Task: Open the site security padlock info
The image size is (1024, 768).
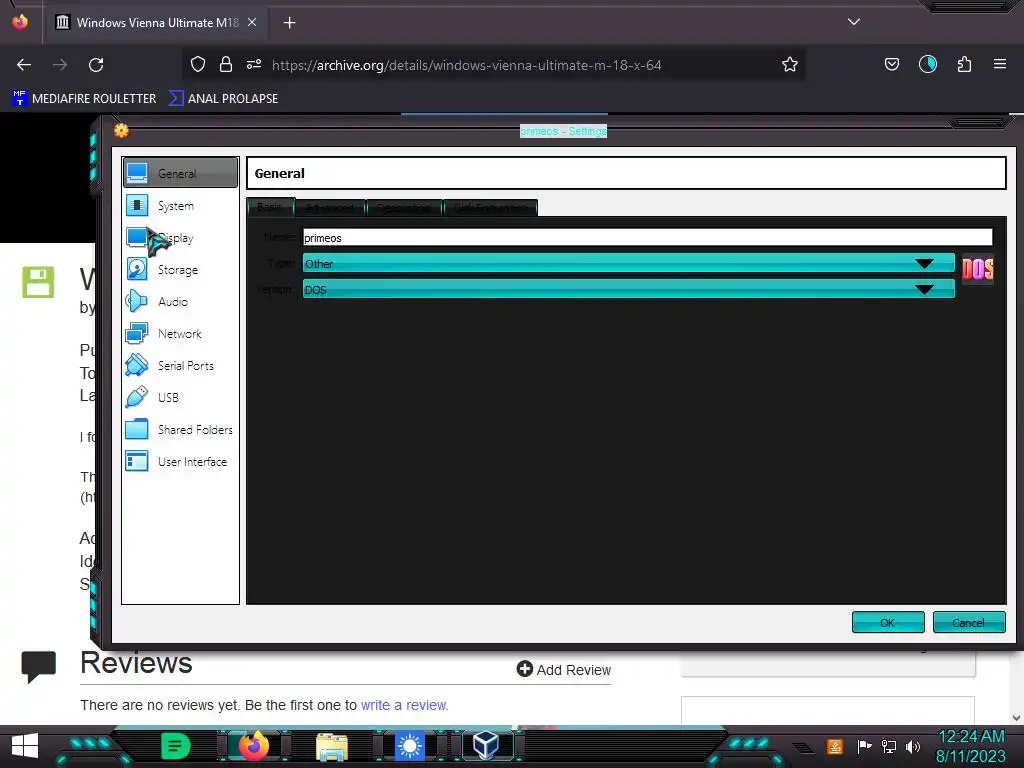Action: (x=226, y=65)
